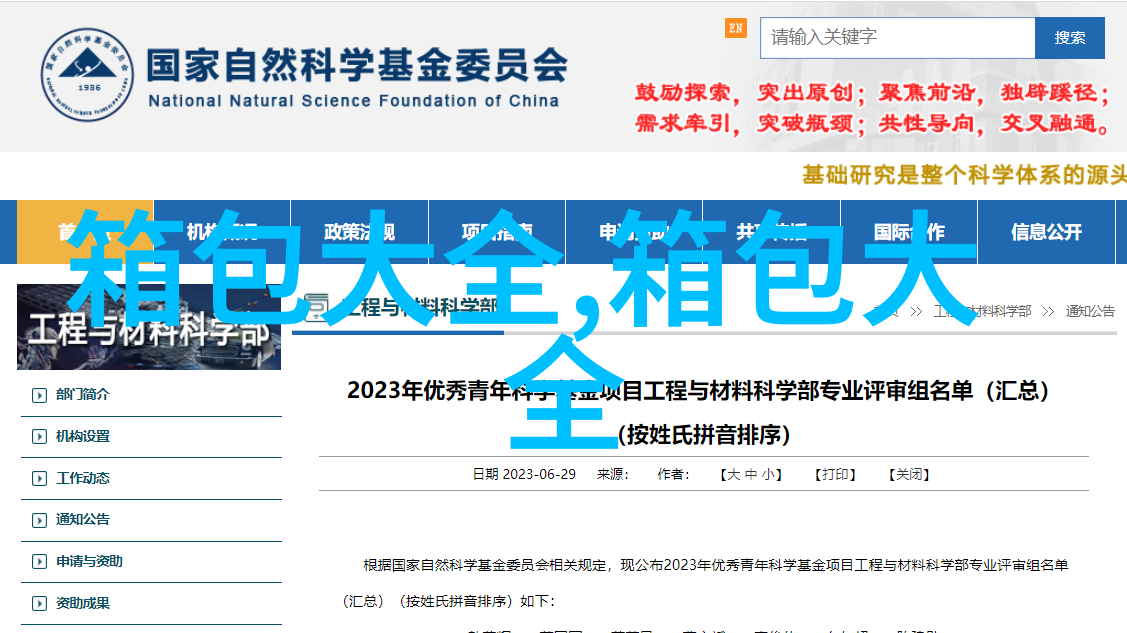
Task: Click the arrow icon beside 部门简介
Action: [x=40, y=395]
